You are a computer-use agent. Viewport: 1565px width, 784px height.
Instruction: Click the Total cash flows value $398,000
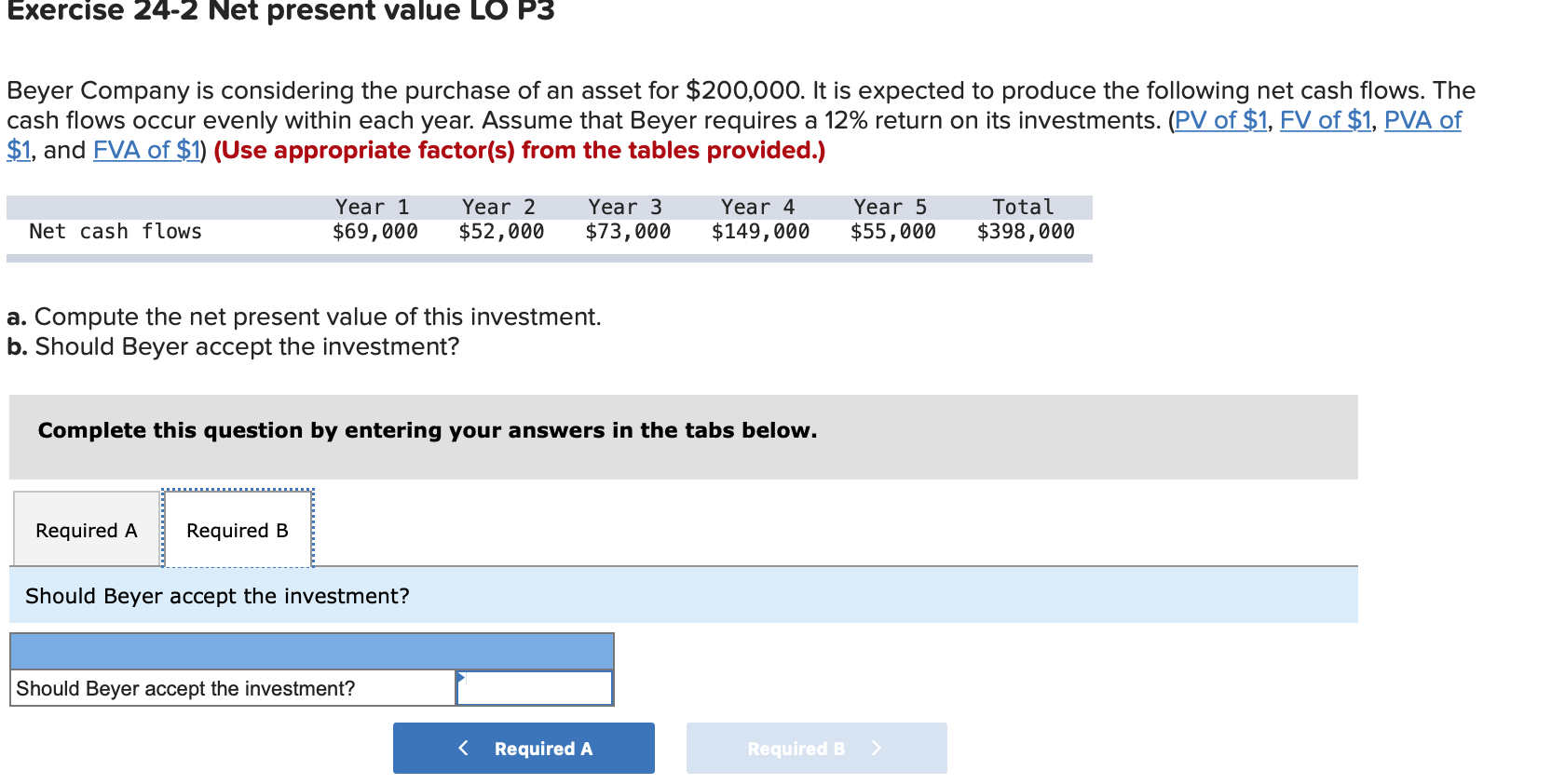coord(1025,231)
